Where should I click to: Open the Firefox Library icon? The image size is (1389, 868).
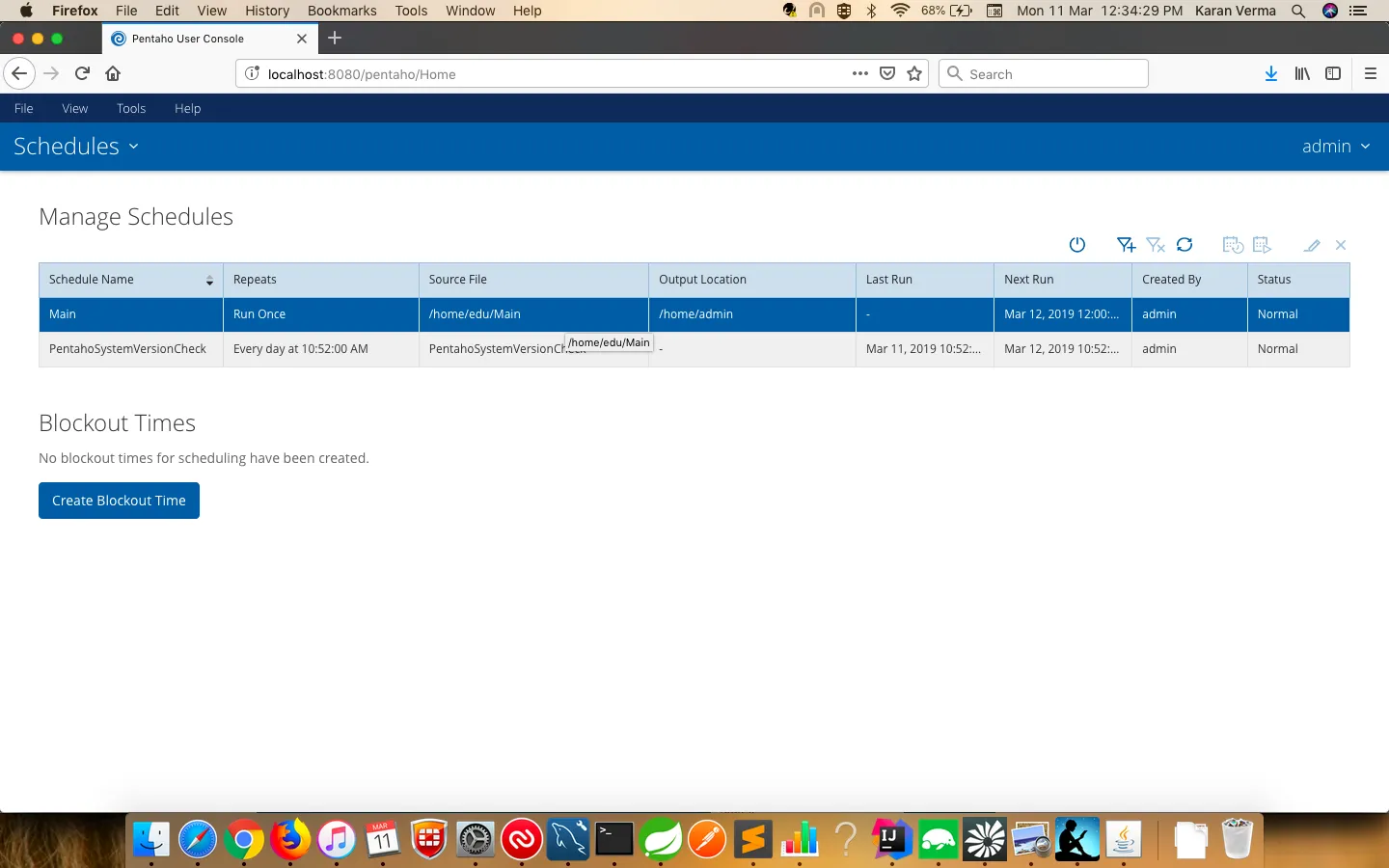[1302, 73]
